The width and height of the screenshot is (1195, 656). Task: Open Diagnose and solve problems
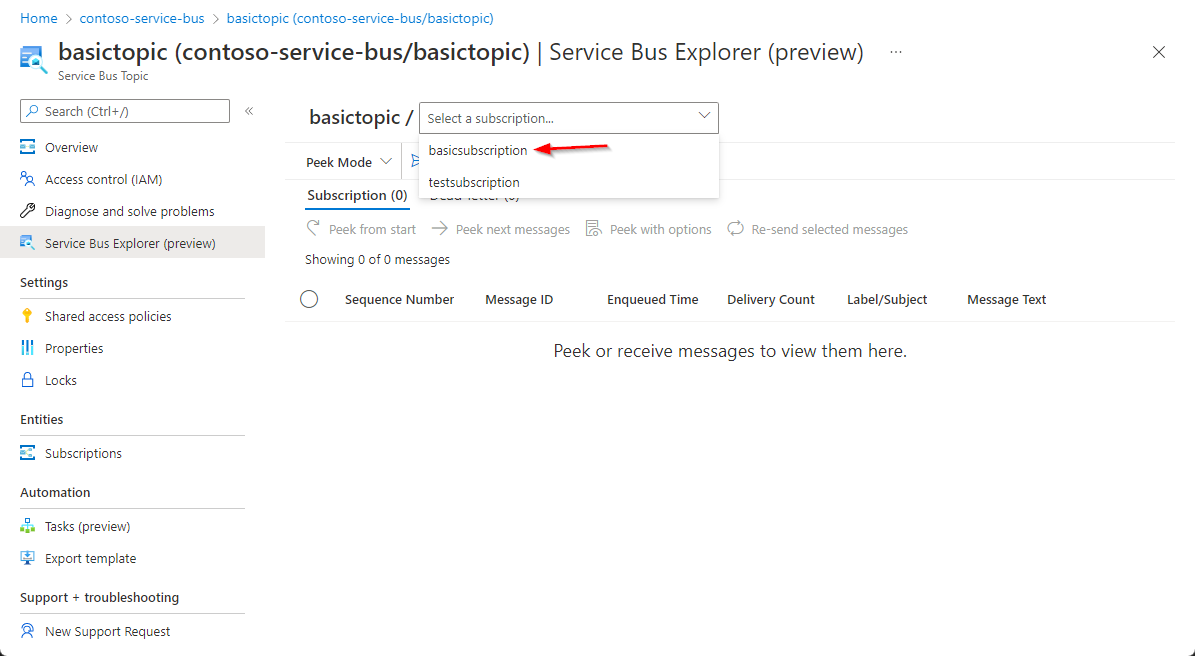tap(130, 211)
